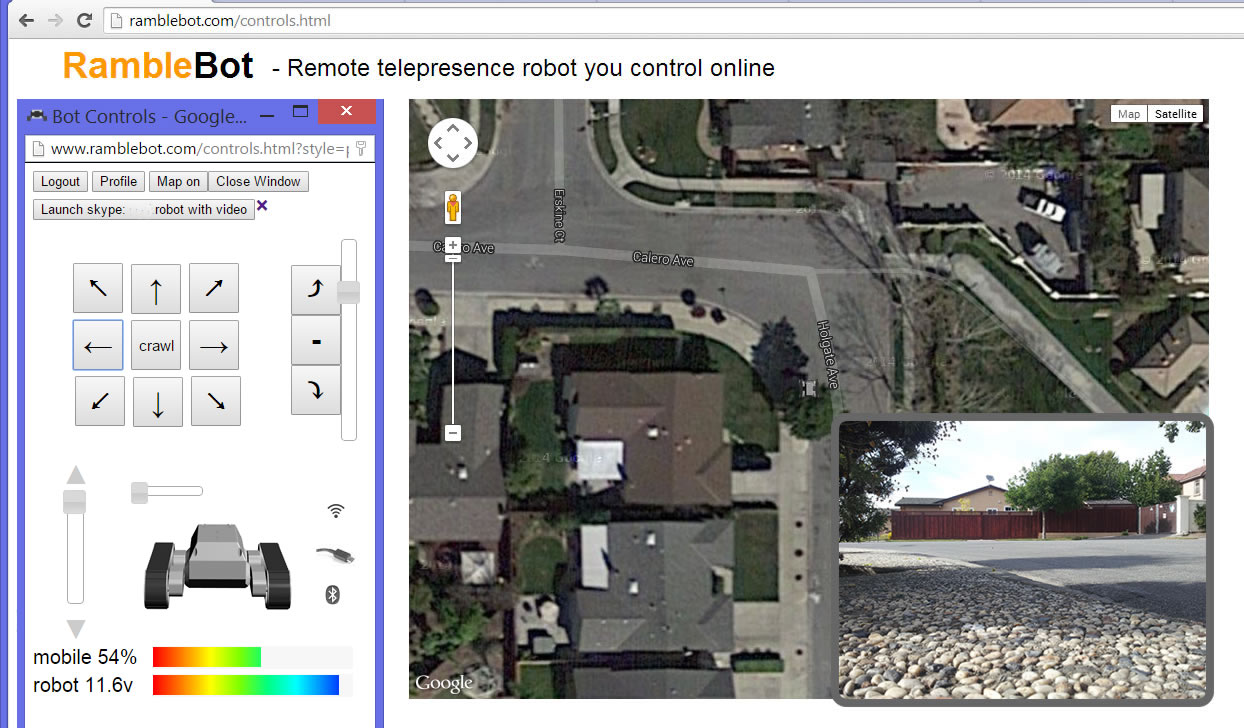Screen dimensions: 1244x728
Task: Switch the map to Map view
Action: coord(1129,114)
